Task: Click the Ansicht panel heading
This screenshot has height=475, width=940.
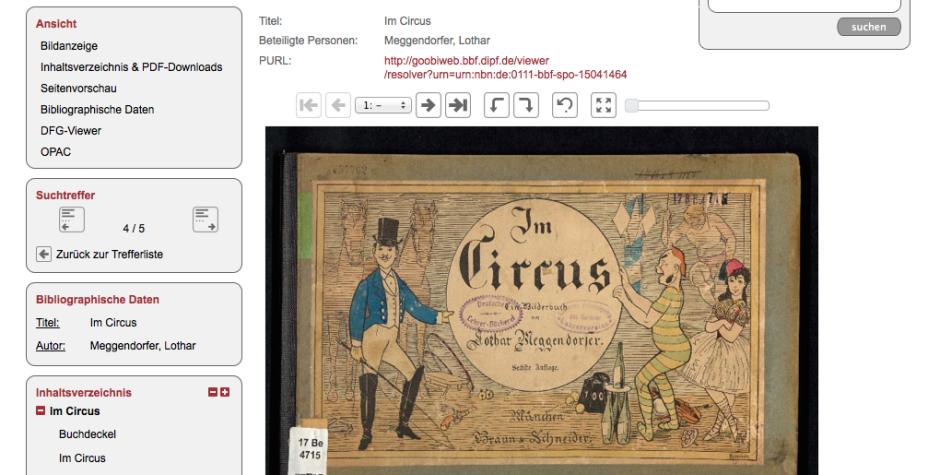Action: [x=56, y=24]
